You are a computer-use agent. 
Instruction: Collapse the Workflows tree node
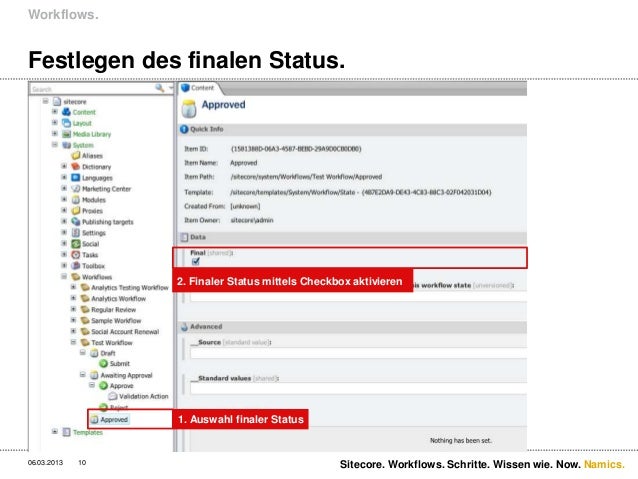[x=64, y=276]
